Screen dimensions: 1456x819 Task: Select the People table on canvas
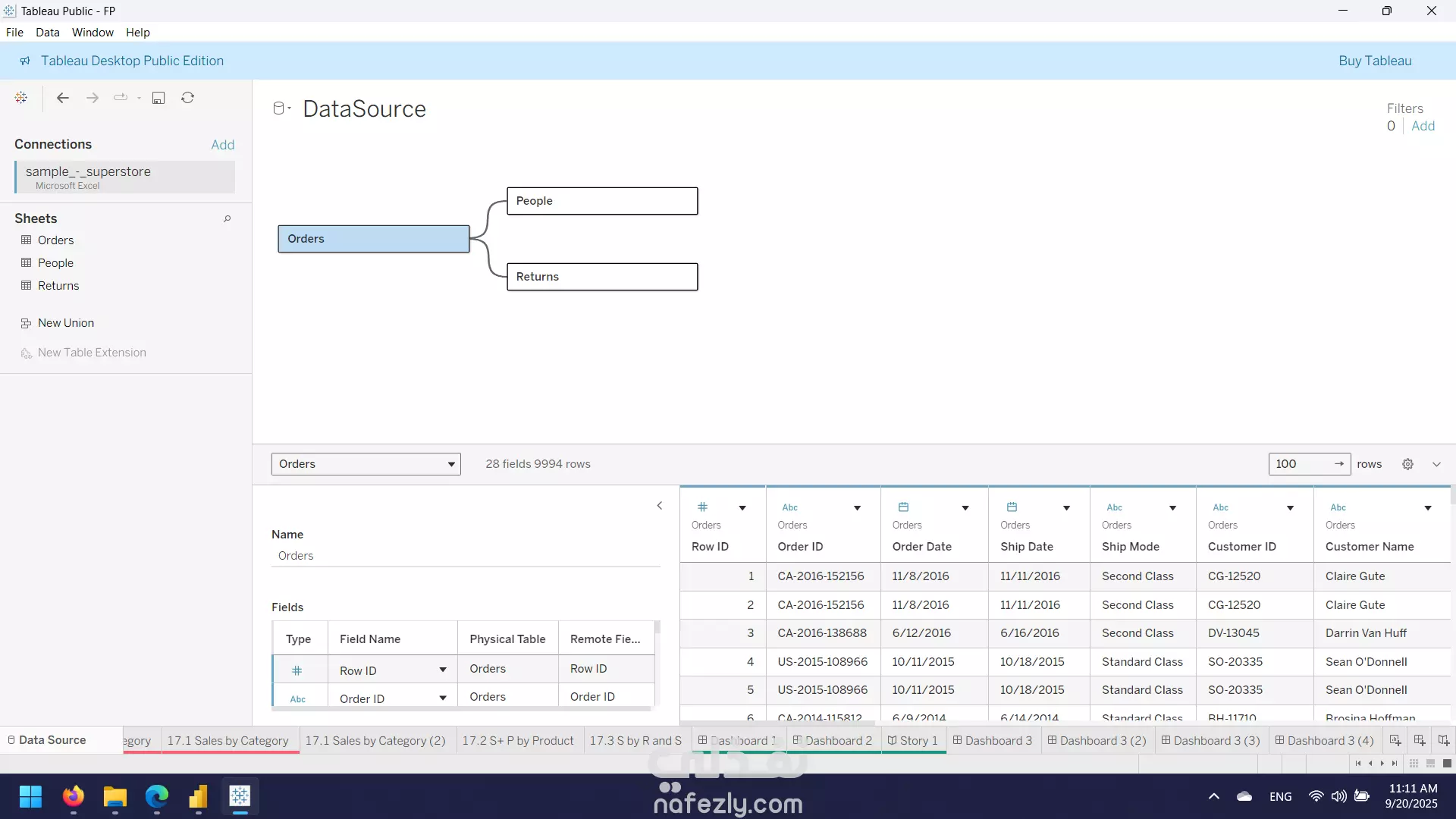tap(602, 201)
